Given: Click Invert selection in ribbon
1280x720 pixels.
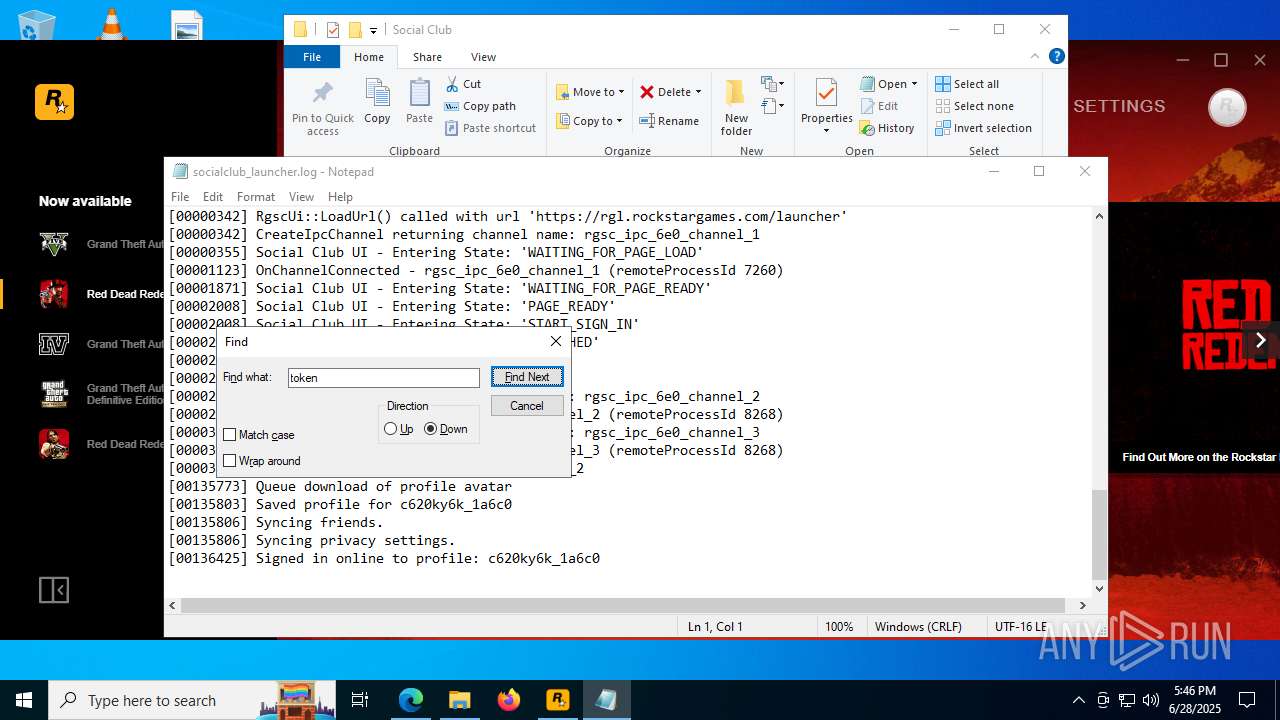Looking at the screenshot, I should click(984, 128).
